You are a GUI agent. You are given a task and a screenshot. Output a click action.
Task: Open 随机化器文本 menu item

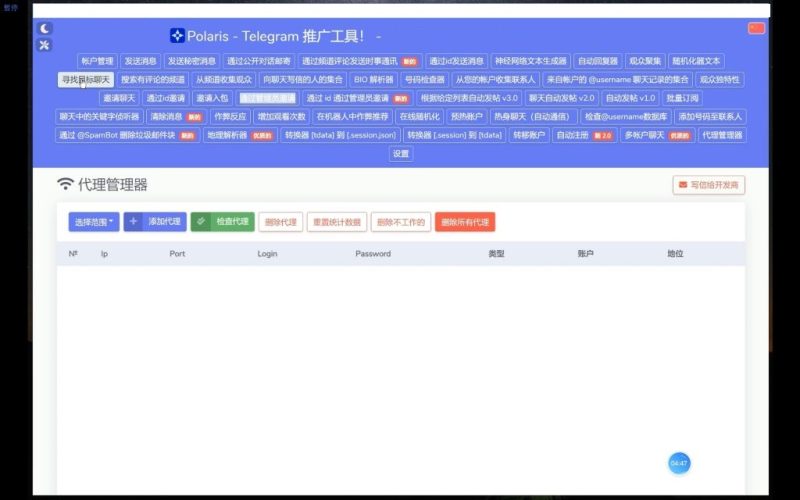point(696,61)
